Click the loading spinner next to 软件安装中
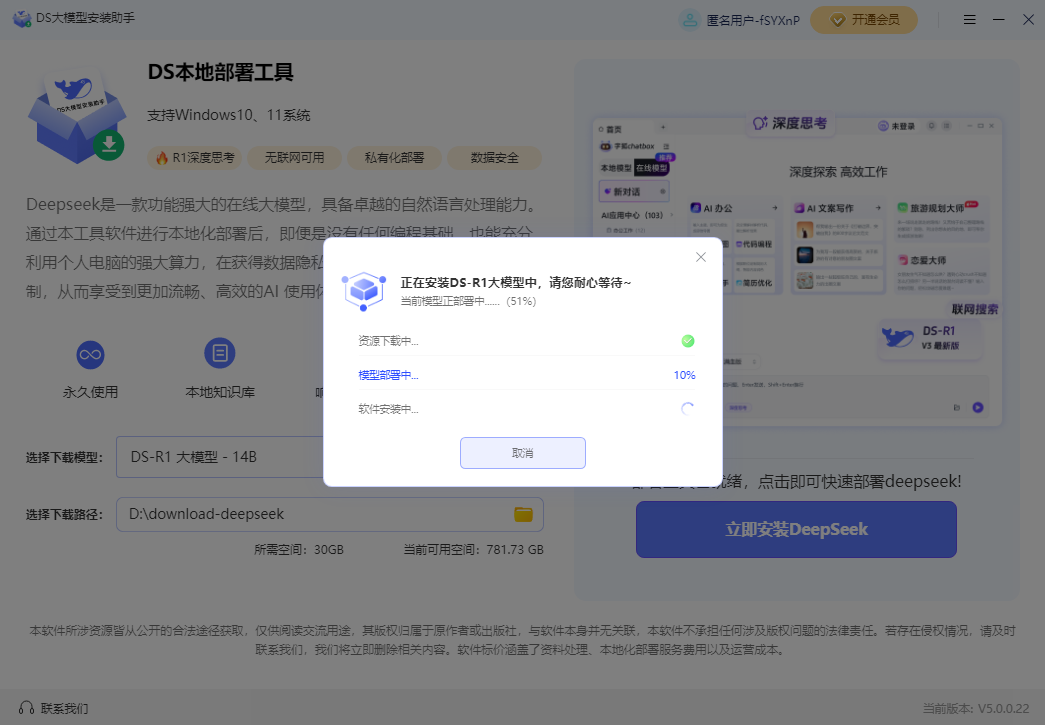The height and width of the screenshot is (725, 1045). [687, 408]
